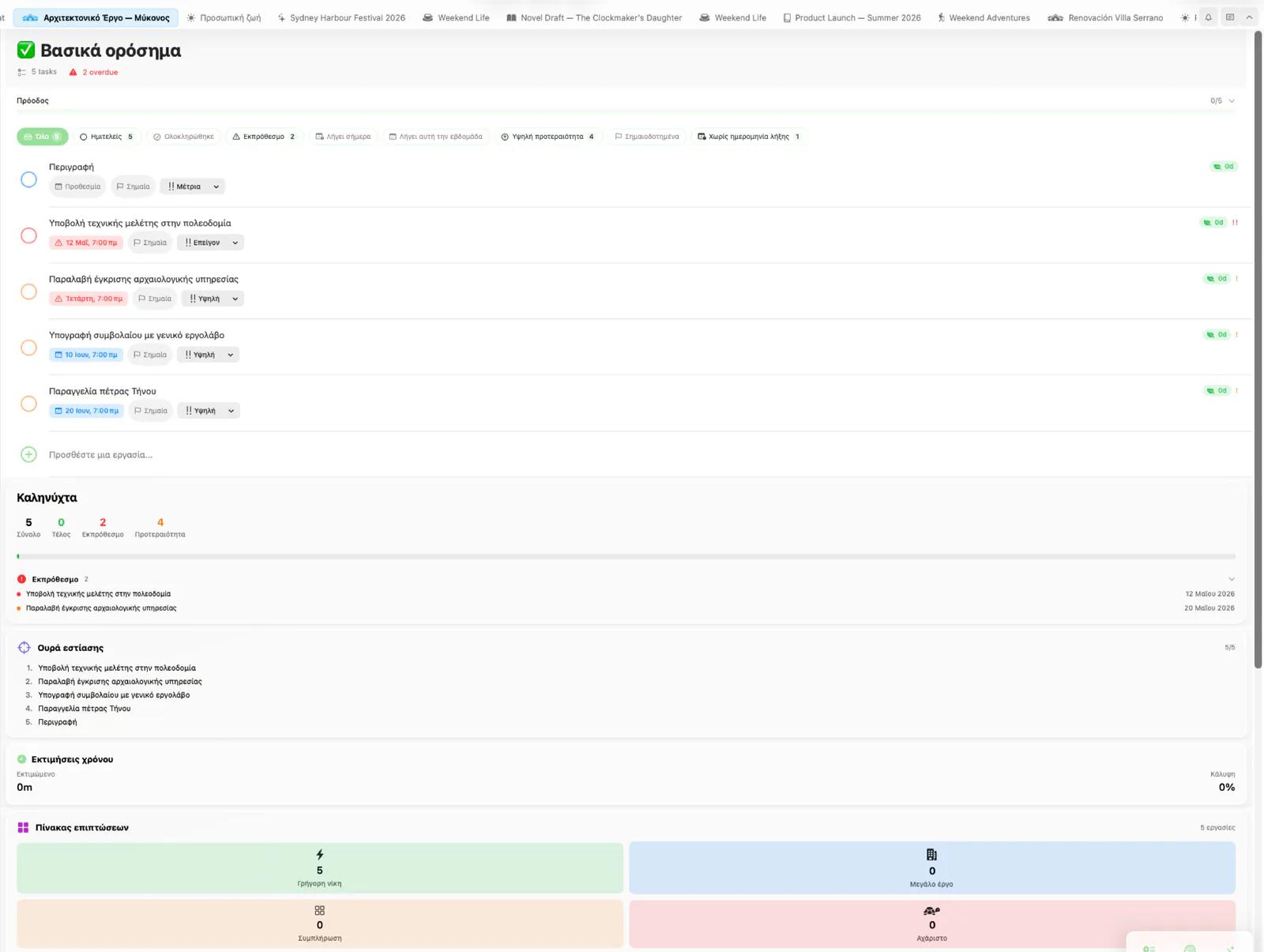Filter by Χωρίς ημερομηνία λήξης
The image size is (1264, 952).
[749, 137]
